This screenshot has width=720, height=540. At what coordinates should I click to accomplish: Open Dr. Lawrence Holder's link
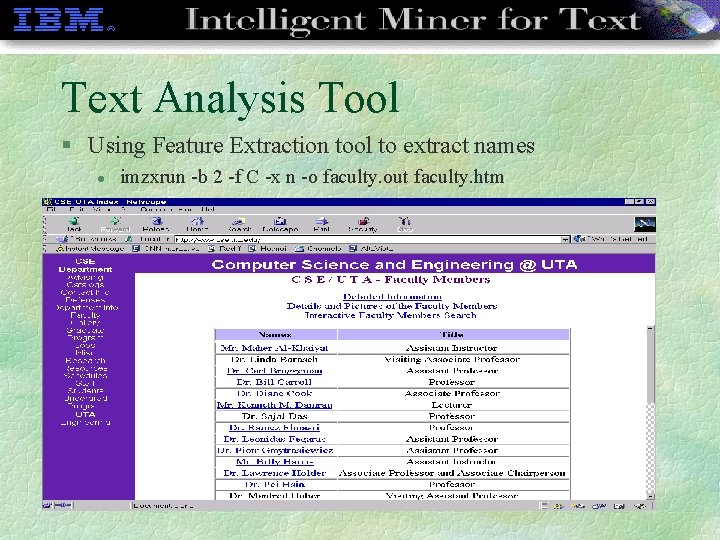pos(275,473)
